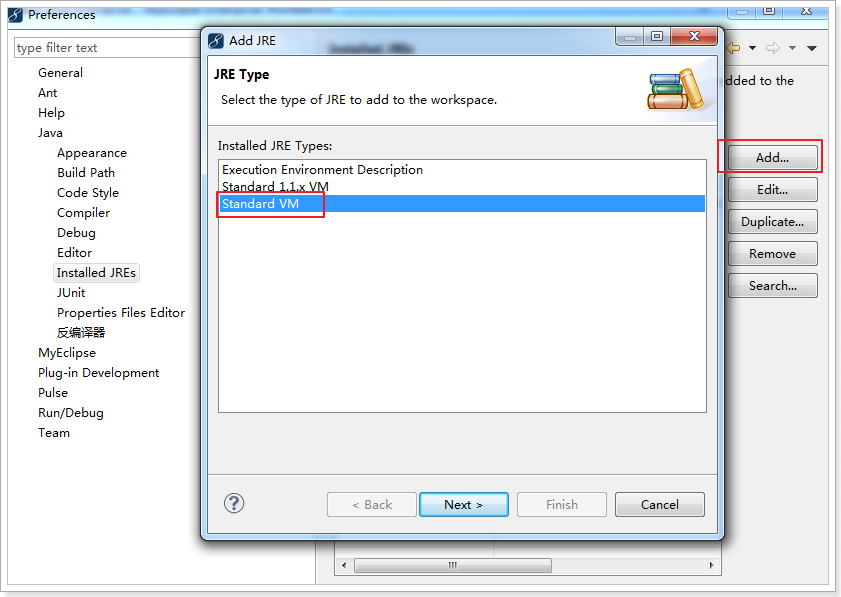This screenshot has height=597, width=841.
Task: Open Installed JREs preference page
Action: (x=97, y=272)
